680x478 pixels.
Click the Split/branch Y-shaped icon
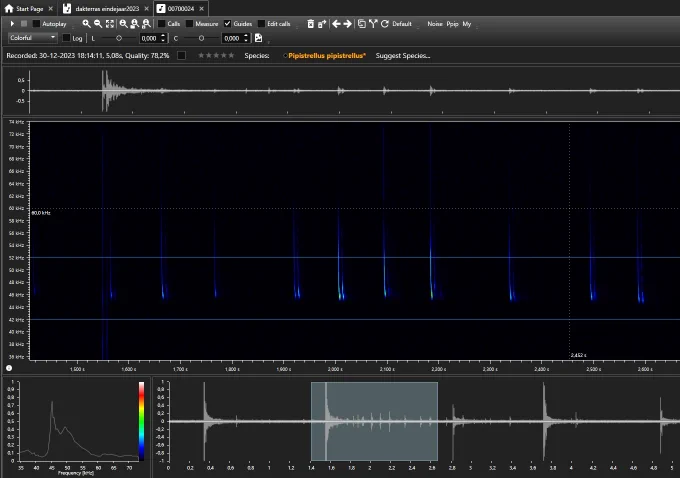[373, 23]
